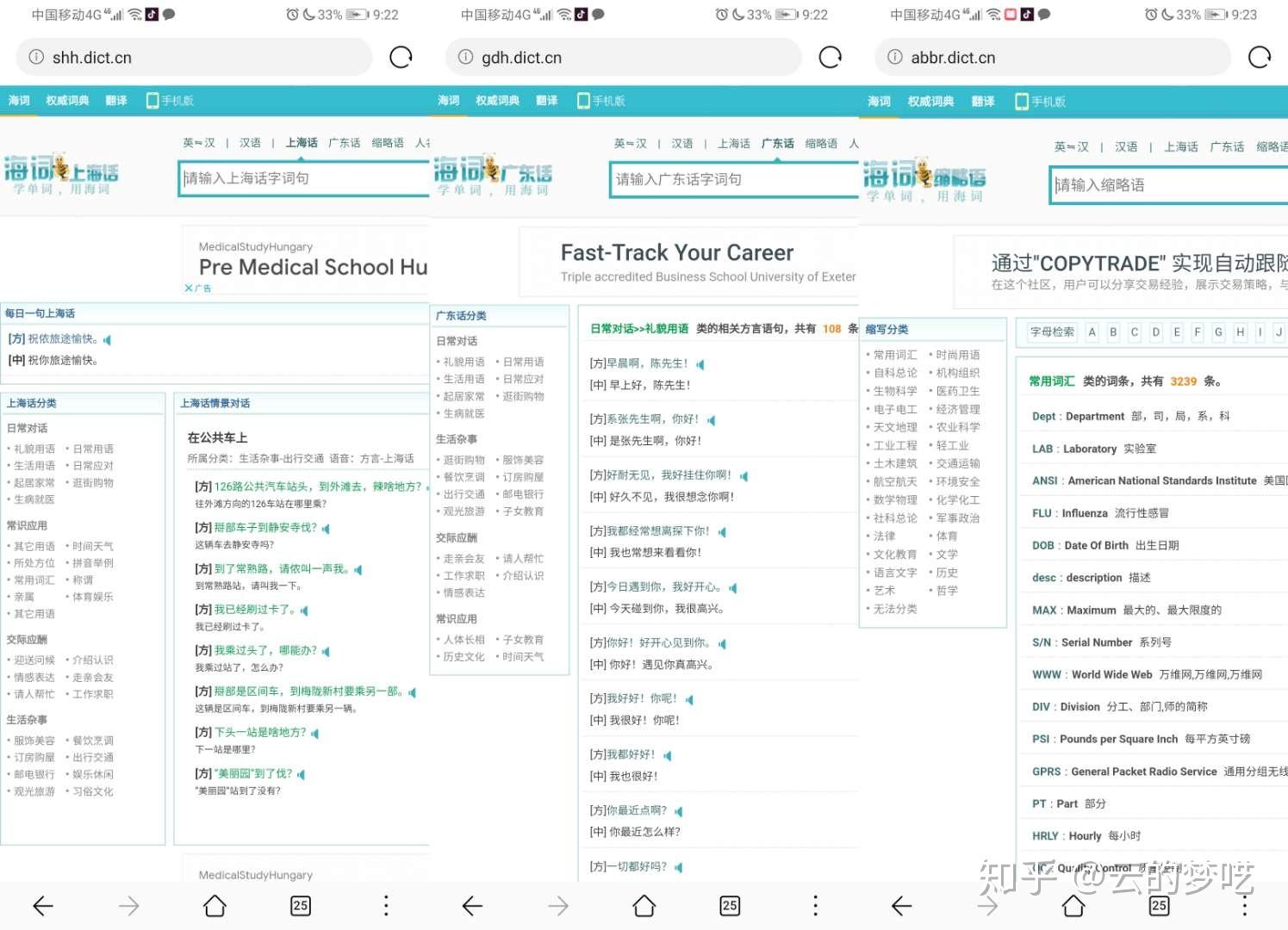Open 医药卫生 abbreviation category

[x=958, y=391]
